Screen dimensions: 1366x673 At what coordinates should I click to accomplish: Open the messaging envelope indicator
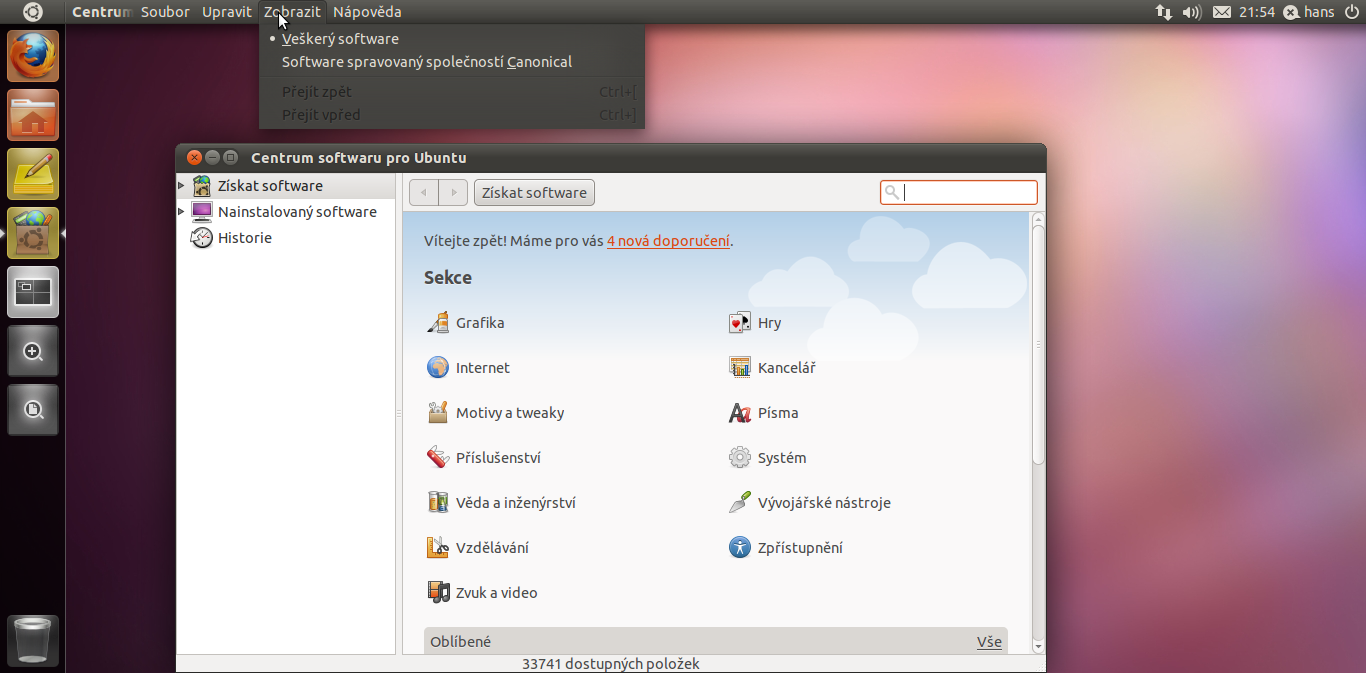click(1221, 12)
